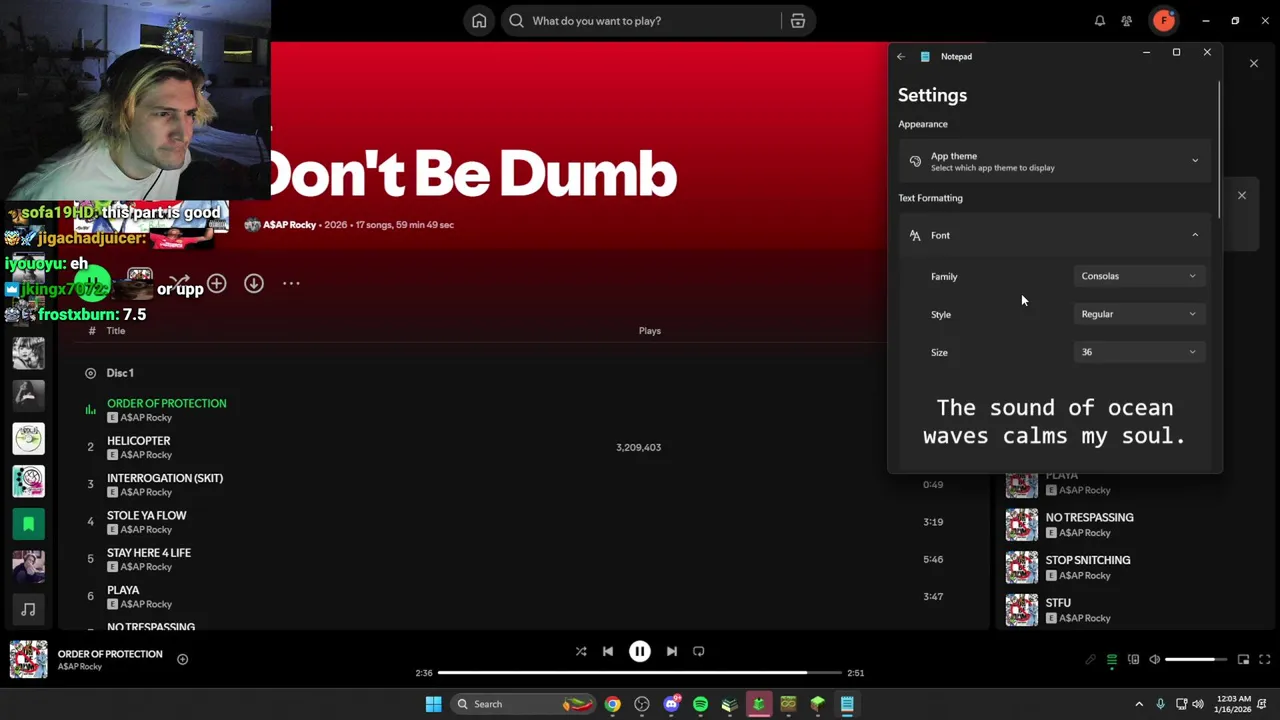This screenshot has width=1280, height=720.
Task: Open A$AP Rocky artist link under album title
Action: (x=289, y=225)
